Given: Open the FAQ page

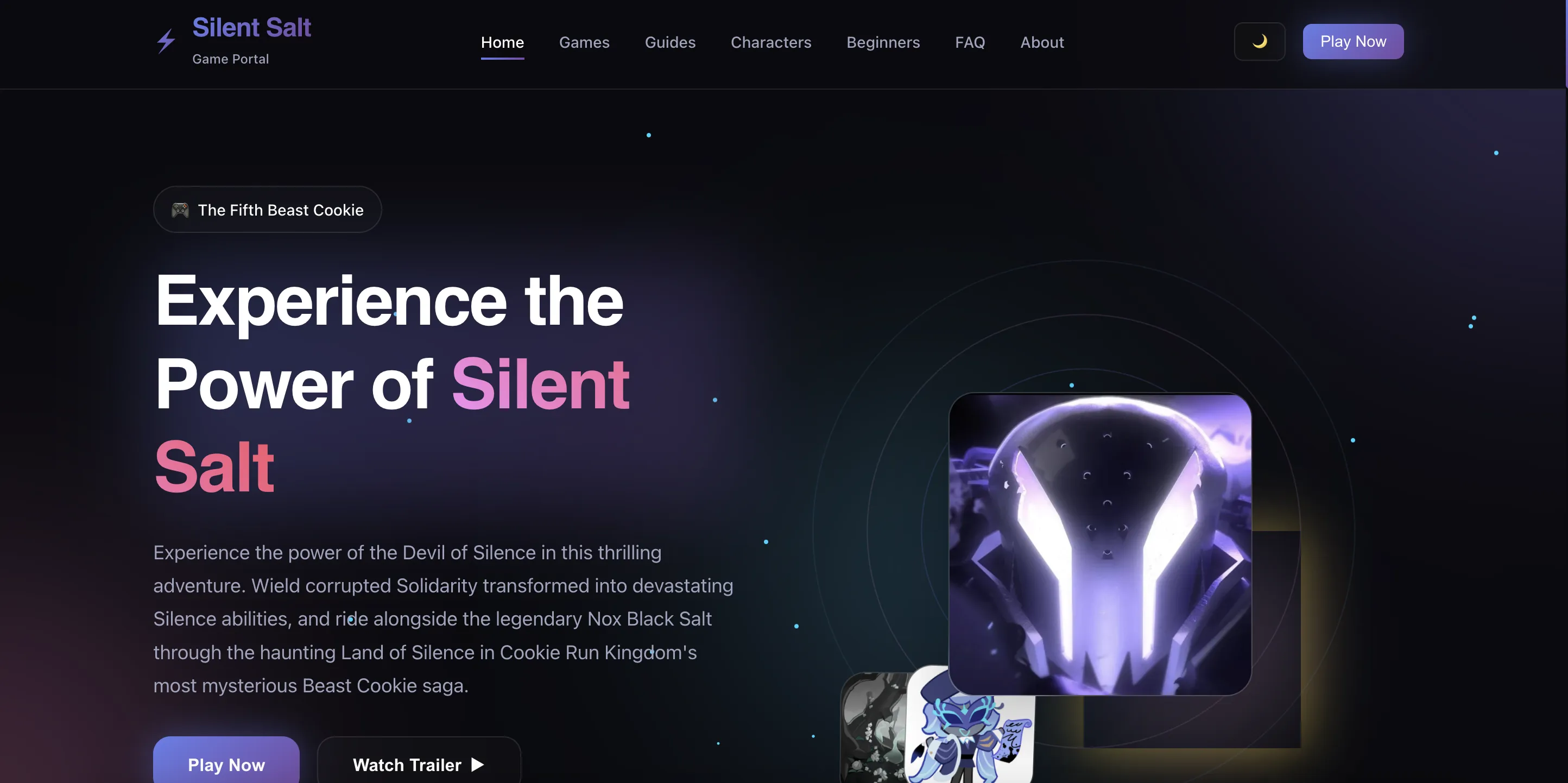Looking at the screenshot, I should point(970,42).
